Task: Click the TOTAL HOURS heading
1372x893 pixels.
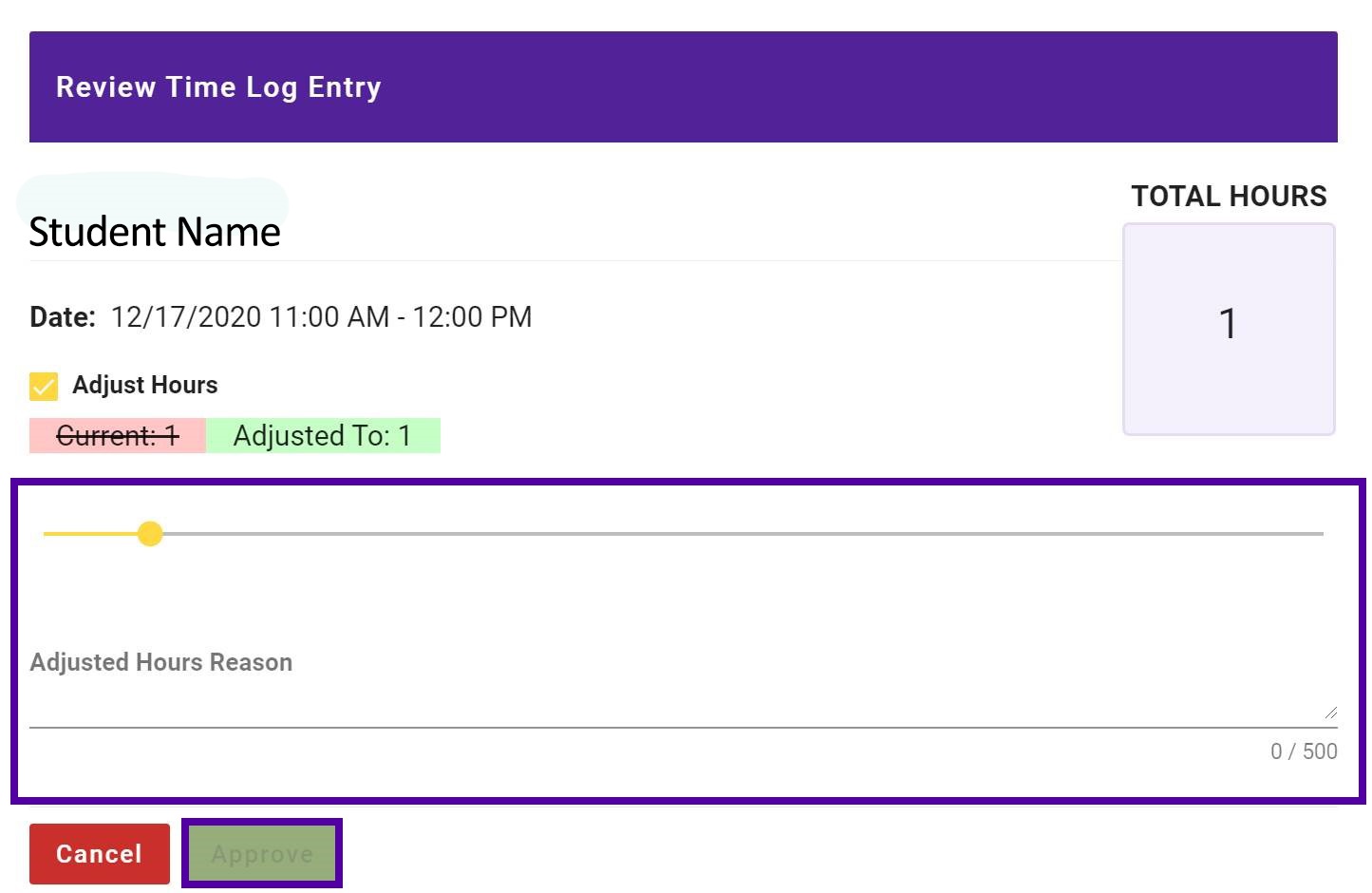Action: tap(1229, 196)
